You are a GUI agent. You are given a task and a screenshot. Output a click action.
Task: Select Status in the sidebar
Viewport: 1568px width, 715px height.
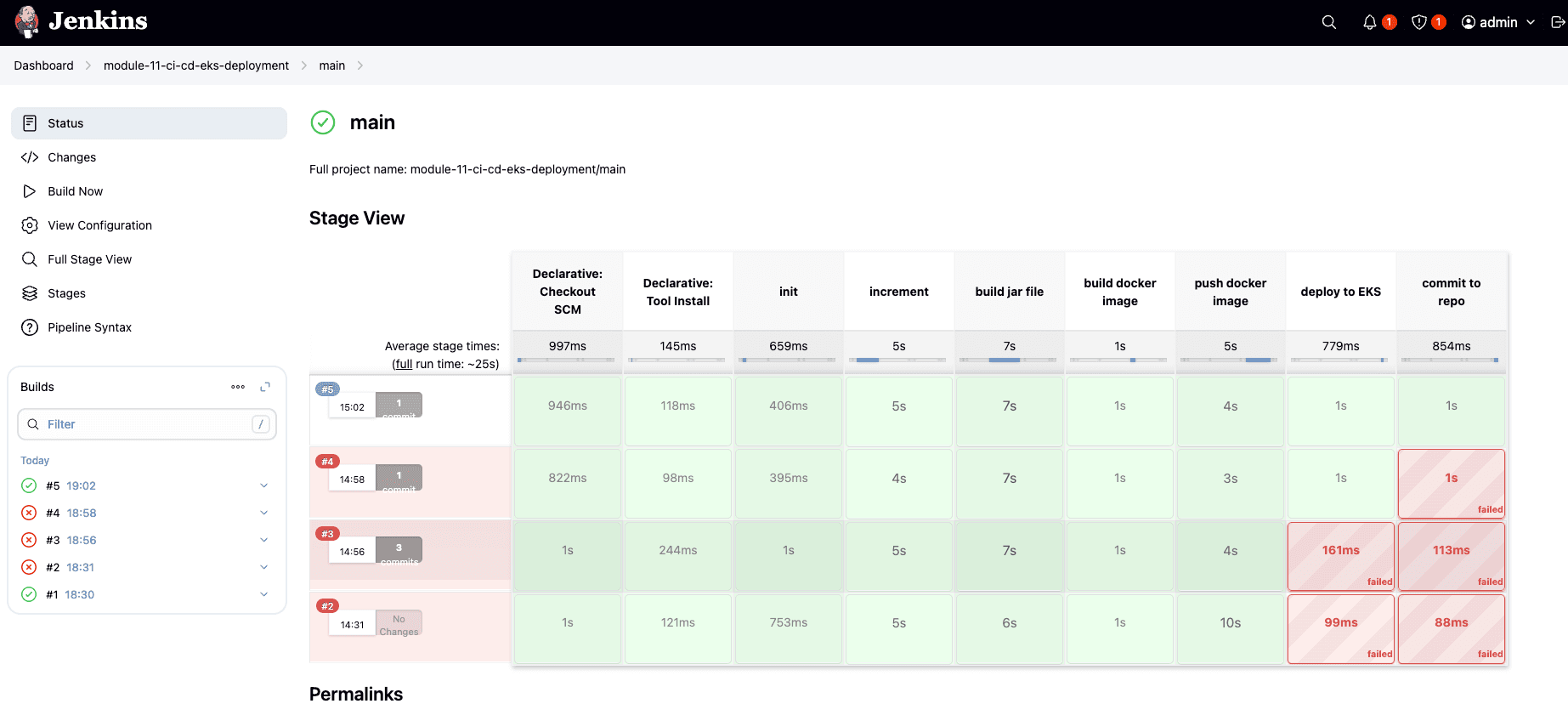(149, 123)
